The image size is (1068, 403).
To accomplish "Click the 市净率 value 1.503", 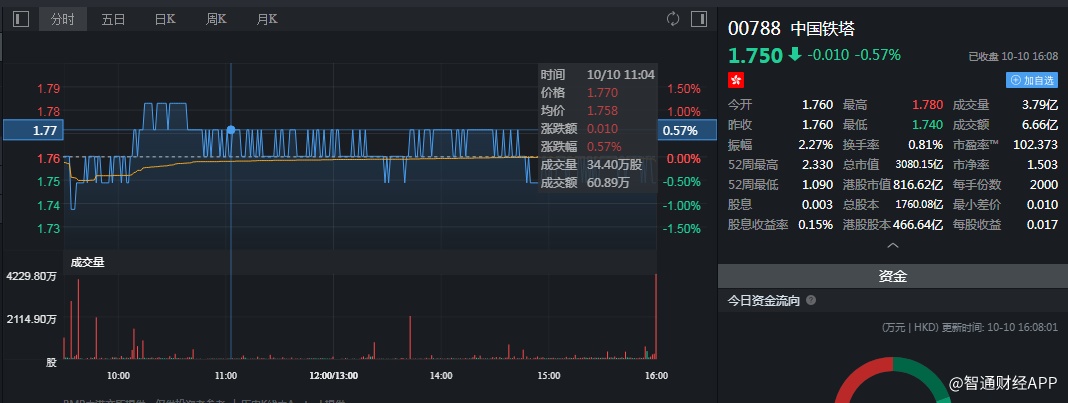I will pos(1043,165).
